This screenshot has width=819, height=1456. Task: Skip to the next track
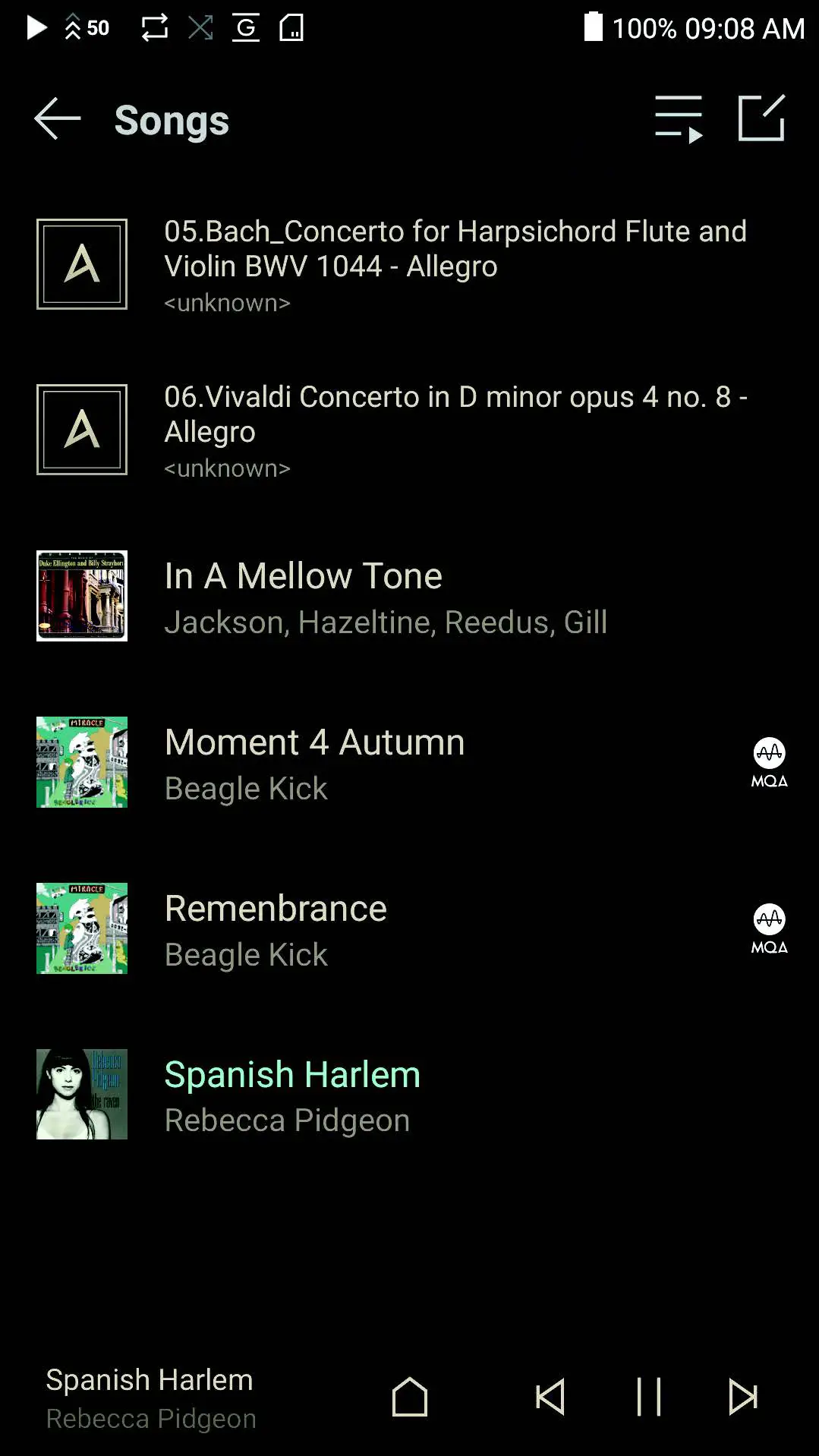742,1397
